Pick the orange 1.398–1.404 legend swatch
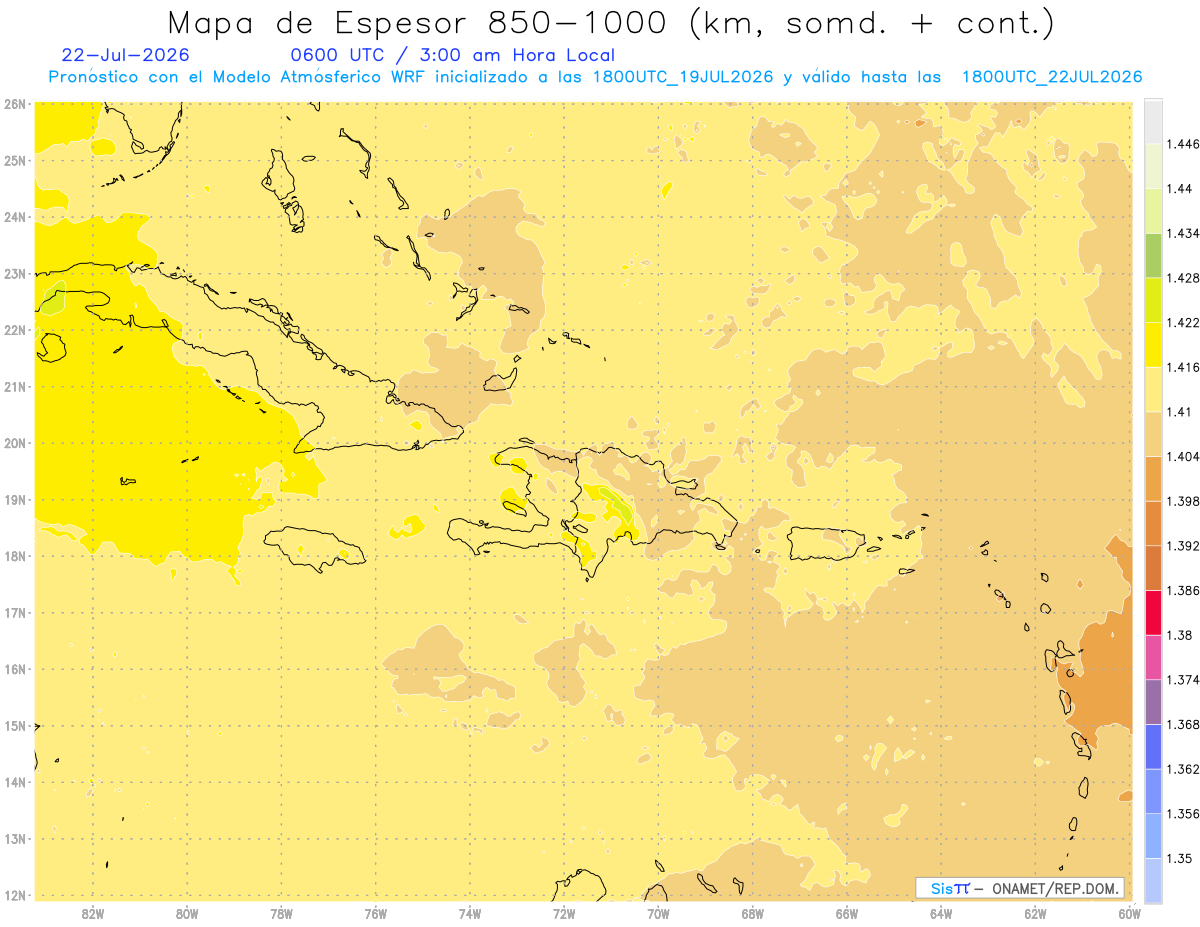 coord(1153,479)
